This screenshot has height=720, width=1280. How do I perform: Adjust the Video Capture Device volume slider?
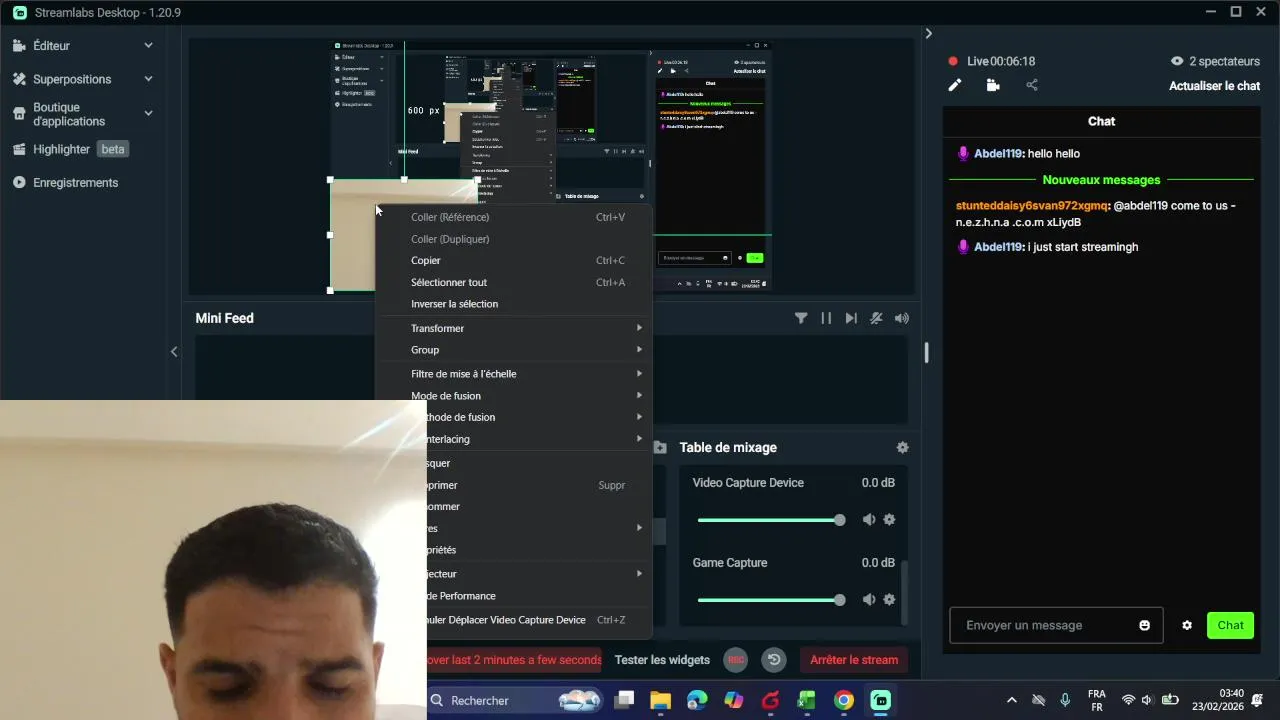[769, 520]
